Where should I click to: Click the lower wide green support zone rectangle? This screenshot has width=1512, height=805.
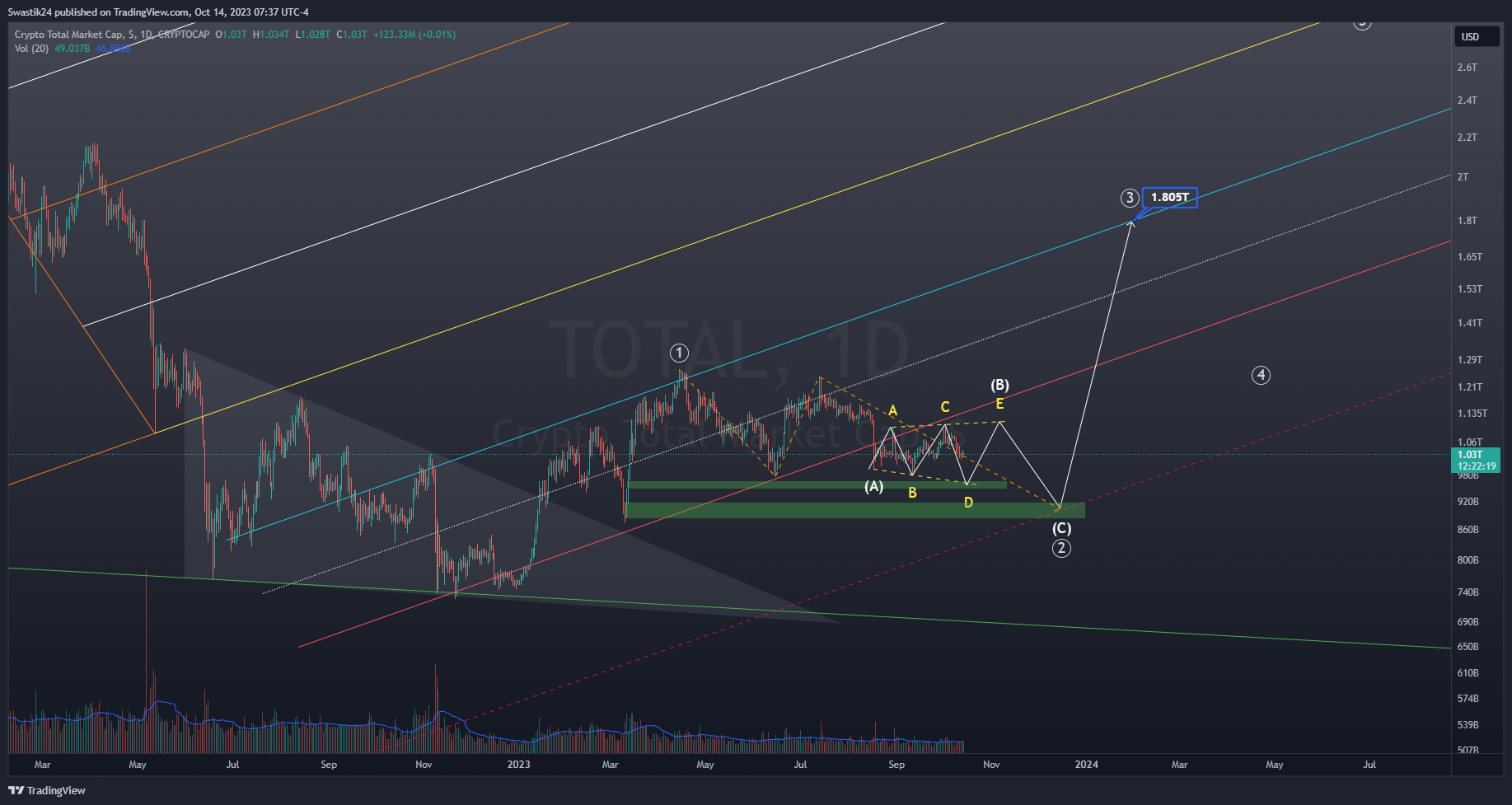tap(856, 511)
